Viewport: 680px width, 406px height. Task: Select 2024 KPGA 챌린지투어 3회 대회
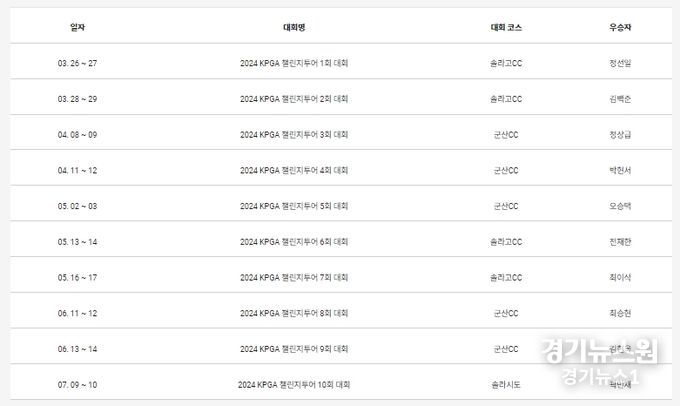point(294,134)
